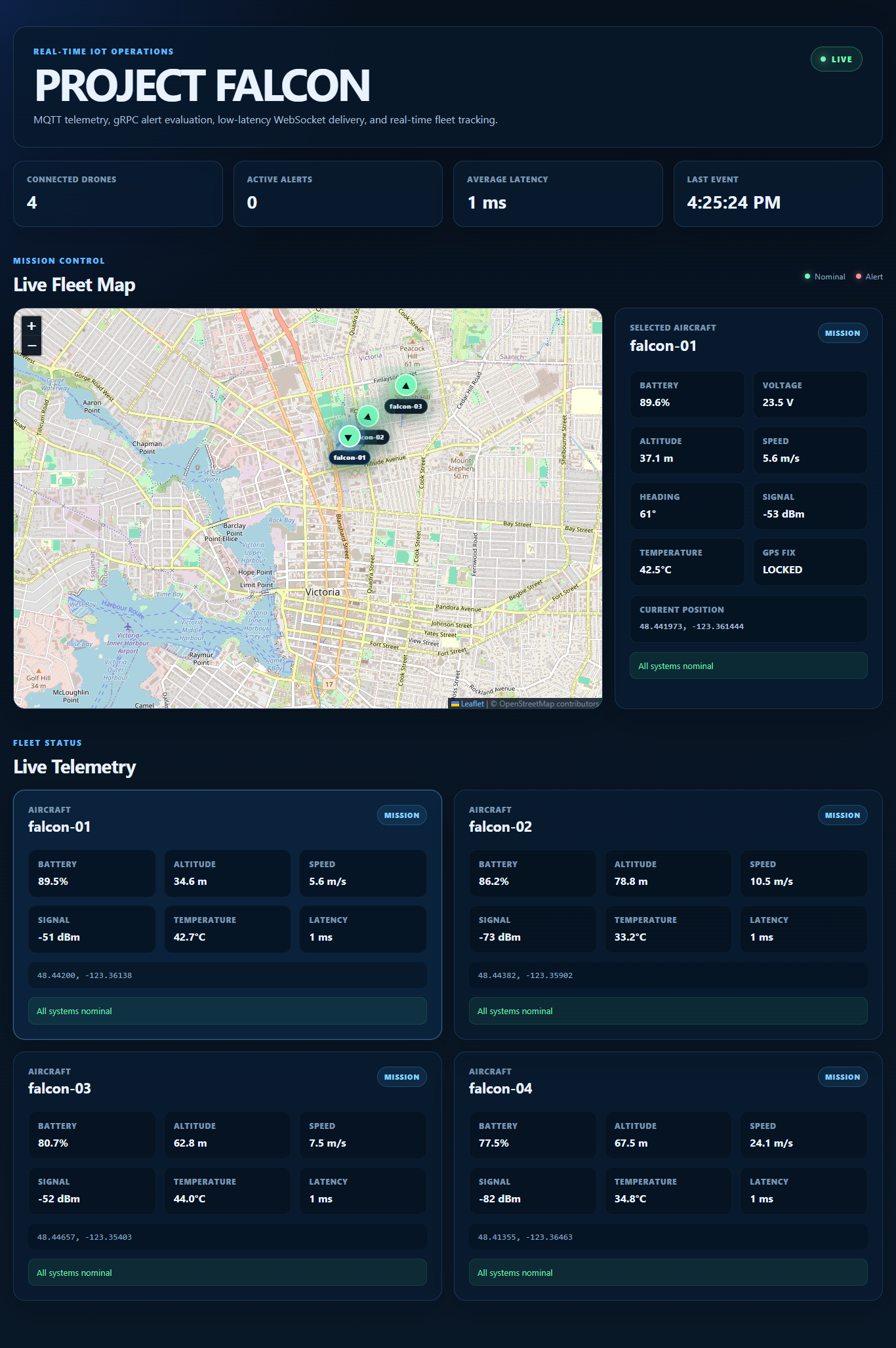Select the falcon-03 telemetry card title
Screen dimensions: 896x1348
(60, 1088)
